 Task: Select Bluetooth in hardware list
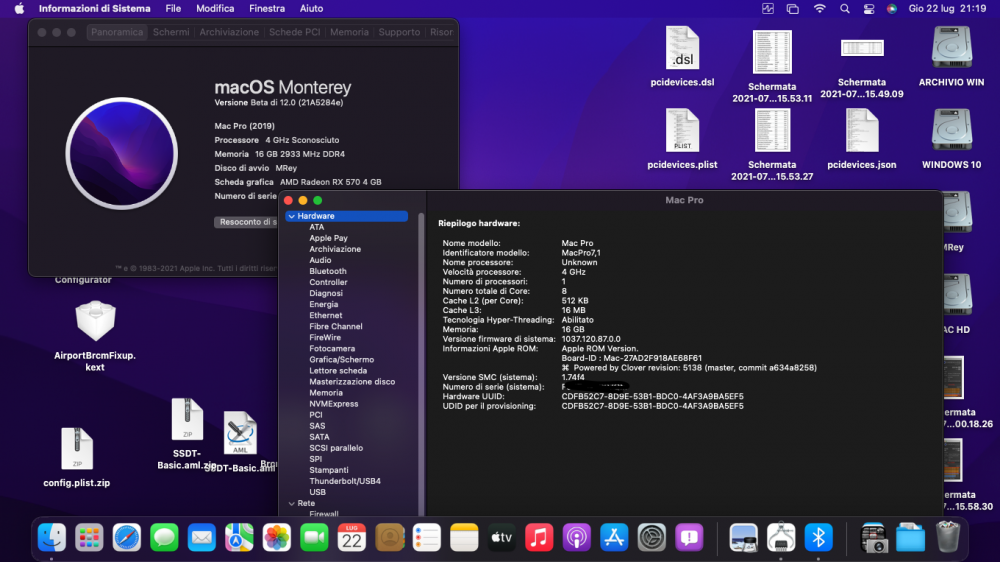[x=328, y=271]
